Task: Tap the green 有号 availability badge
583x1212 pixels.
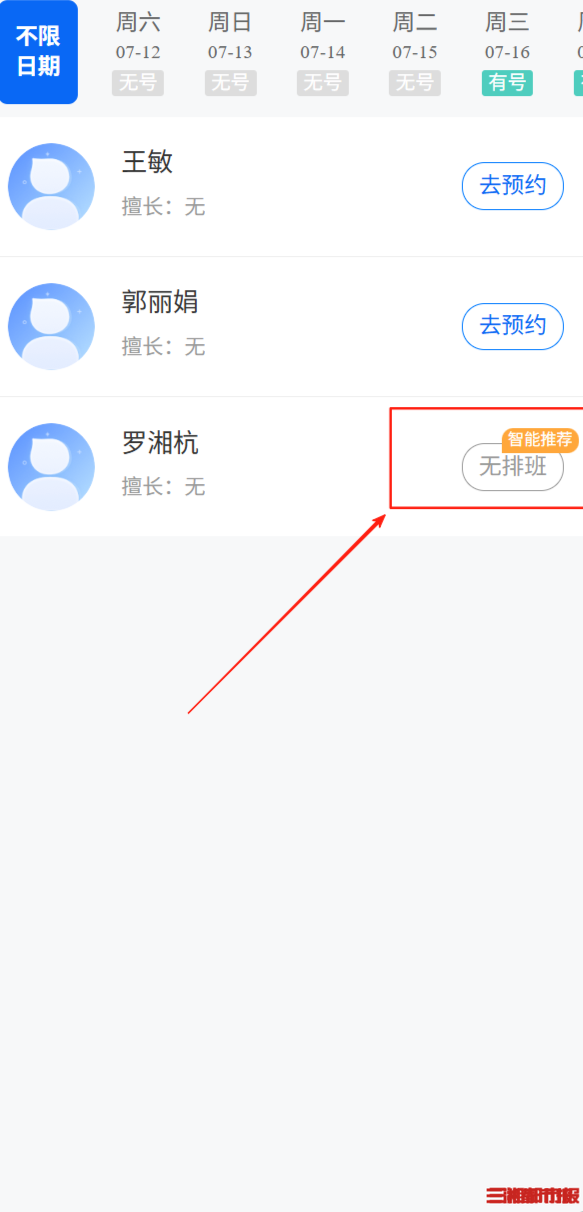Action: [508, 83]
